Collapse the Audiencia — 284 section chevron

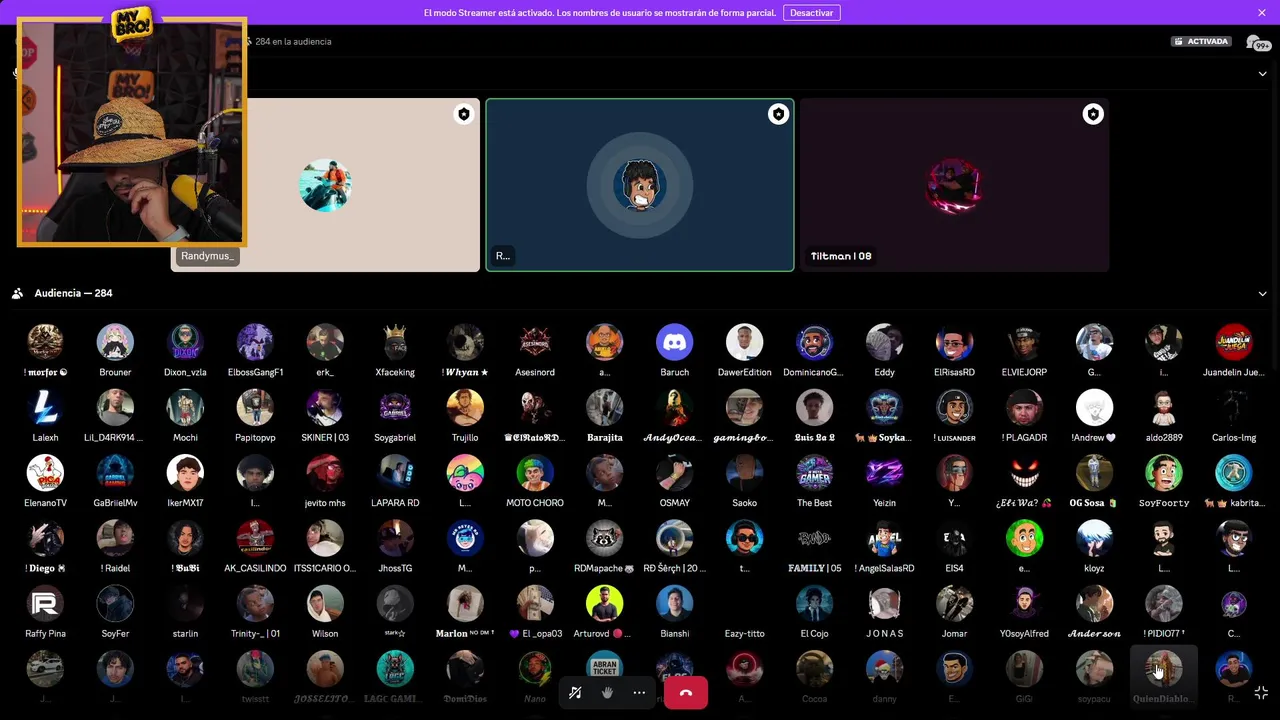click(x=1262, y=293)
